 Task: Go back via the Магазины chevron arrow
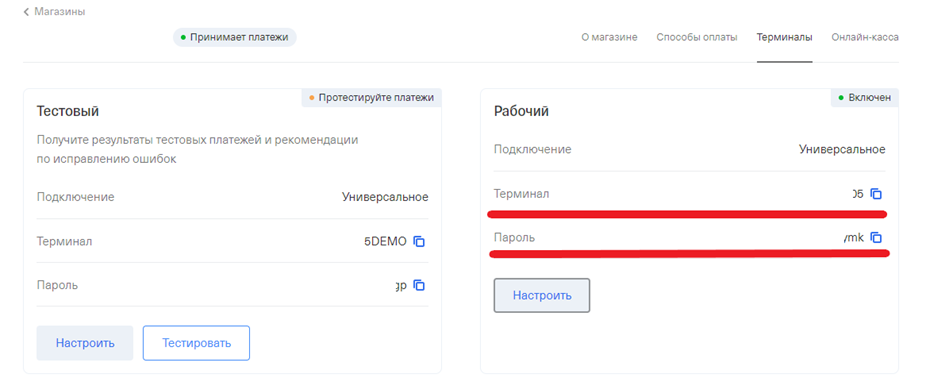tap(26, 12)
